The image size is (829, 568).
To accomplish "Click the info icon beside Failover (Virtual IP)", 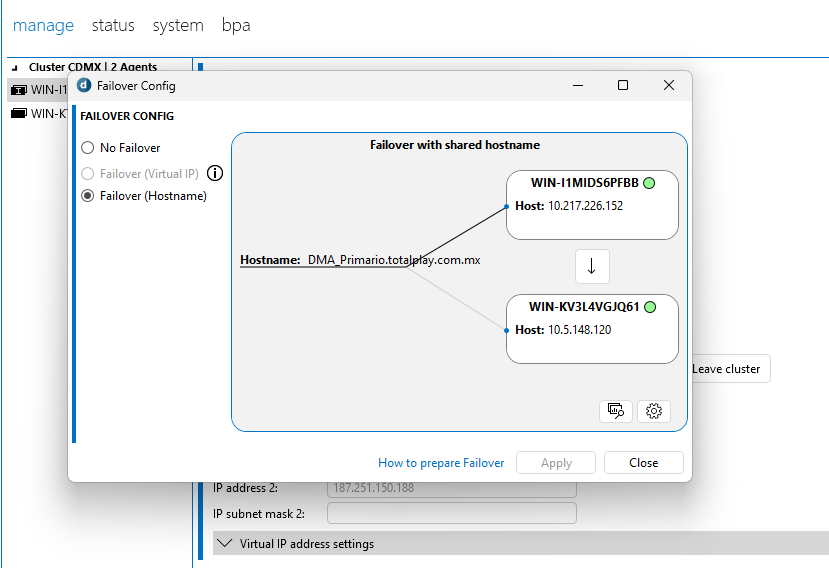I will [x=215, y=173].
